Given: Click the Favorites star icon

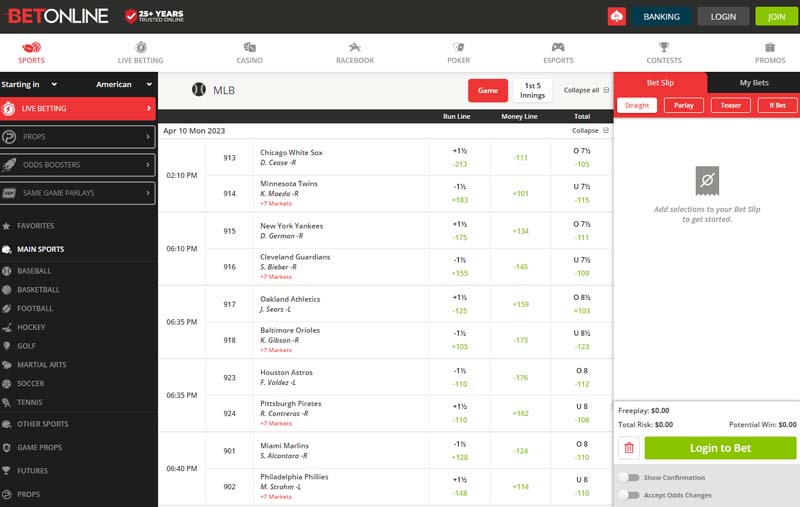Looking at the screenshot, I should pos(6,225).
